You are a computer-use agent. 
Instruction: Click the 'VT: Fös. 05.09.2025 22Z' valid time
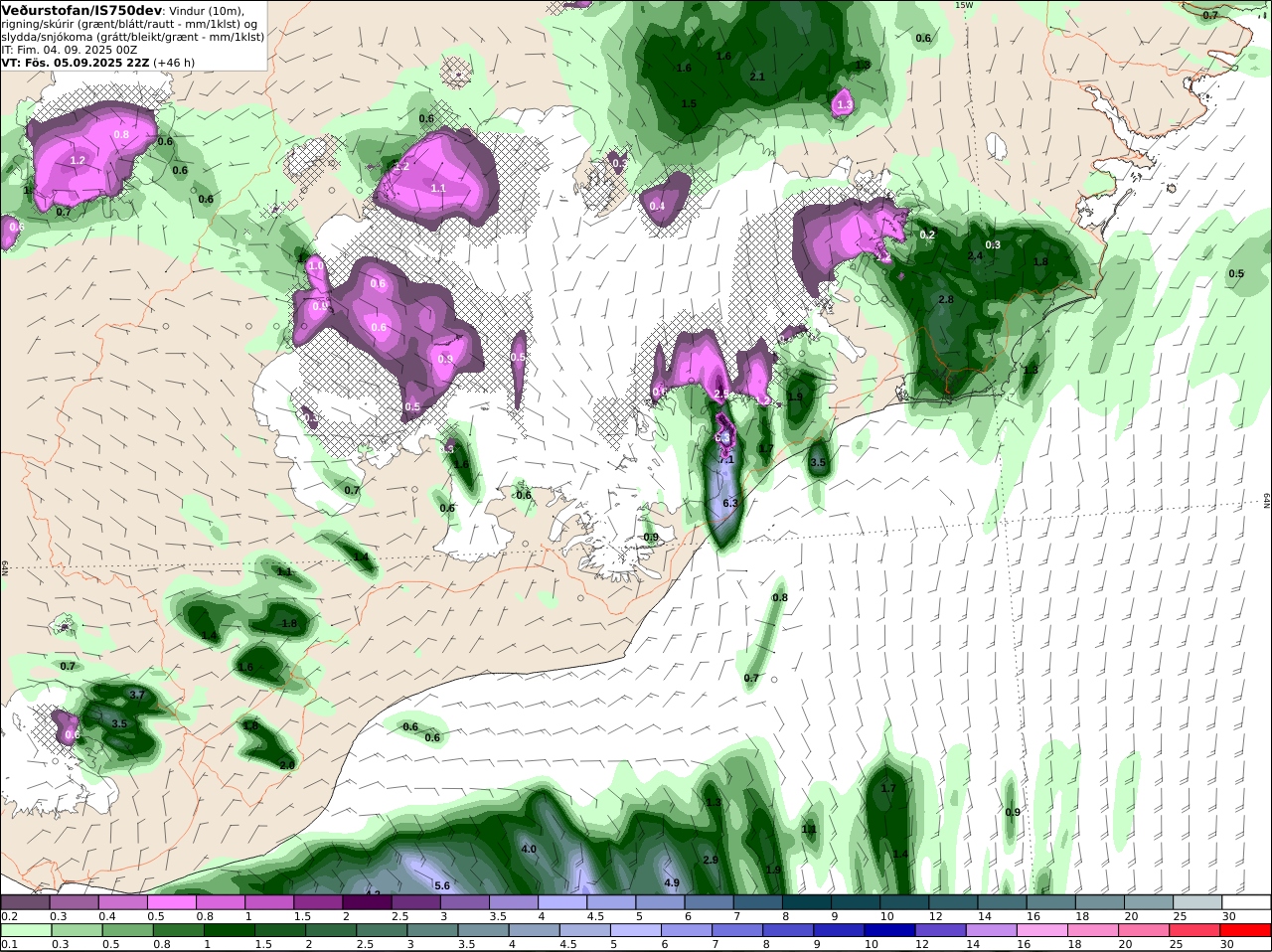coord(74,62)
